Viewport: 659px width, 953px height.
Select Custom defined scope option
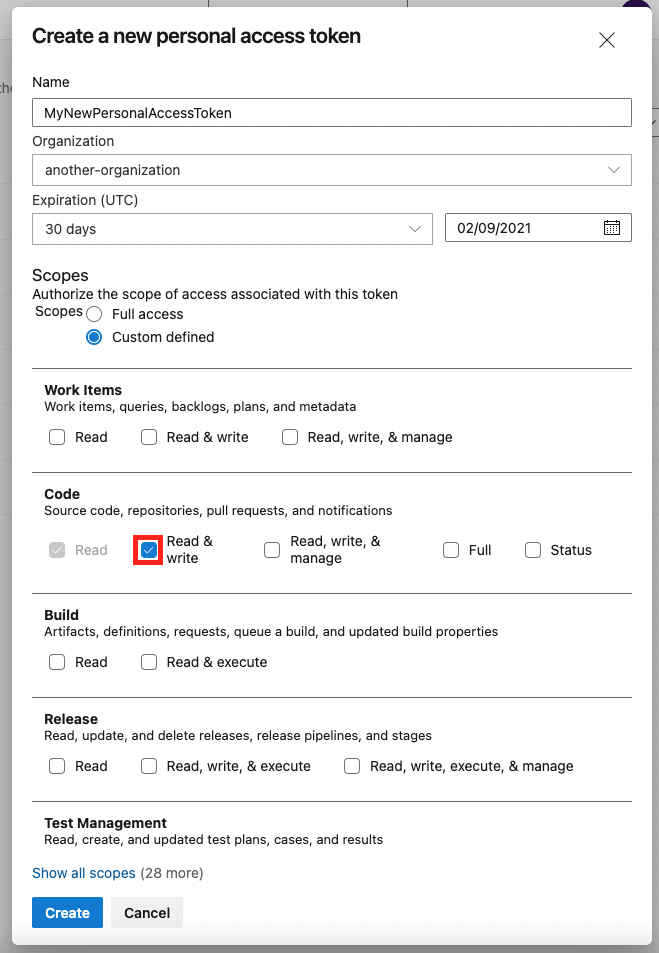(93, 337)
